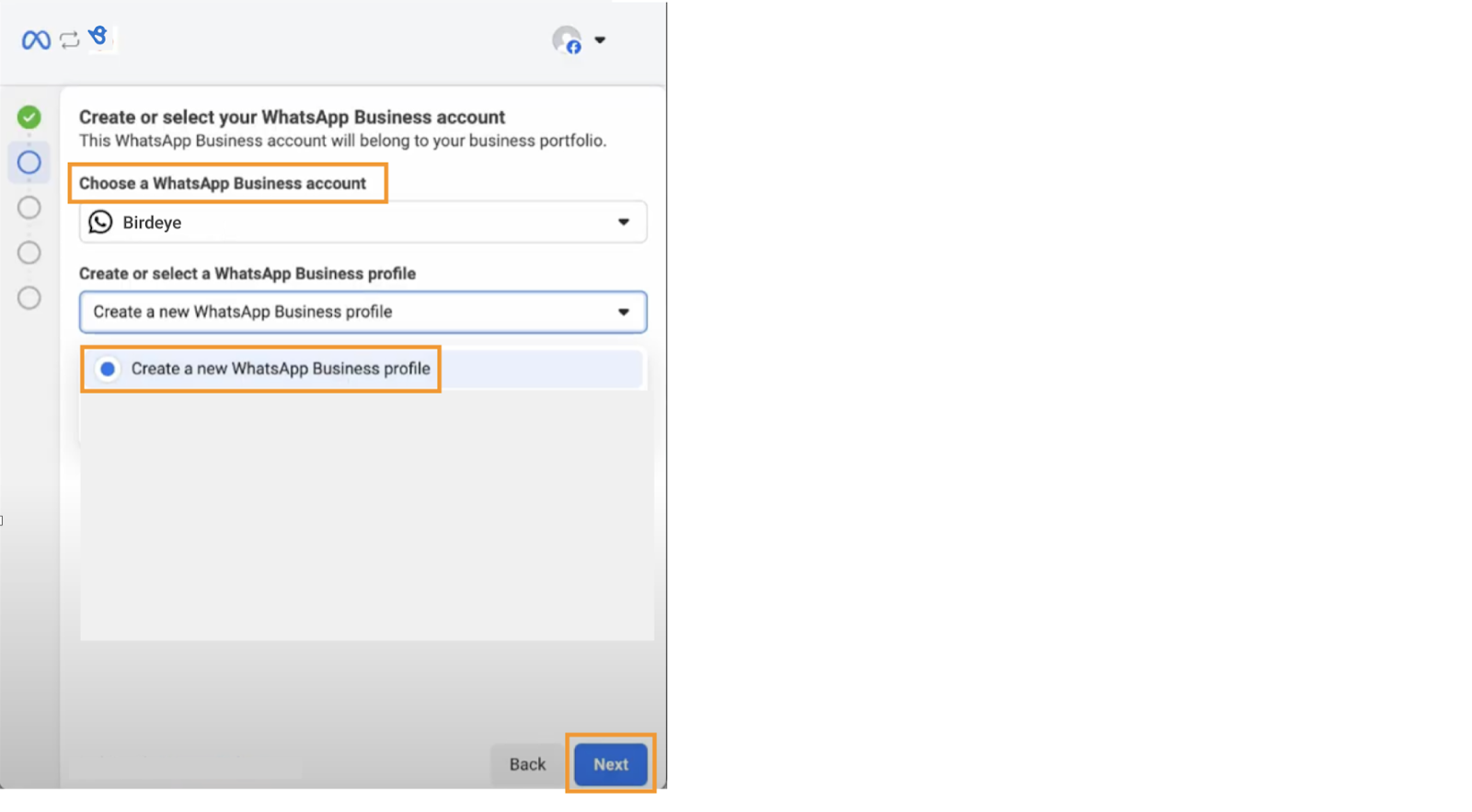Click the WhatsApp icon beside Birdeye
1472x812 pixels.
100,222
